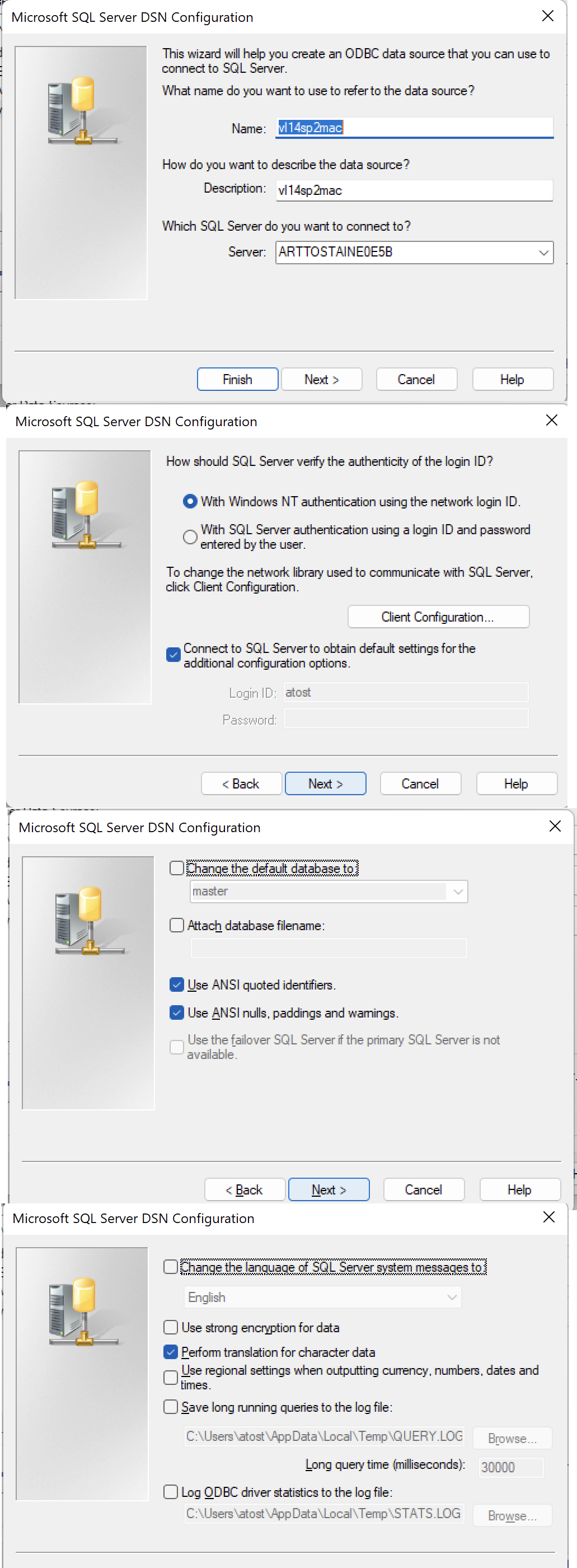
Task: Go Back from the default database dialog
Action: [245, 1189]
